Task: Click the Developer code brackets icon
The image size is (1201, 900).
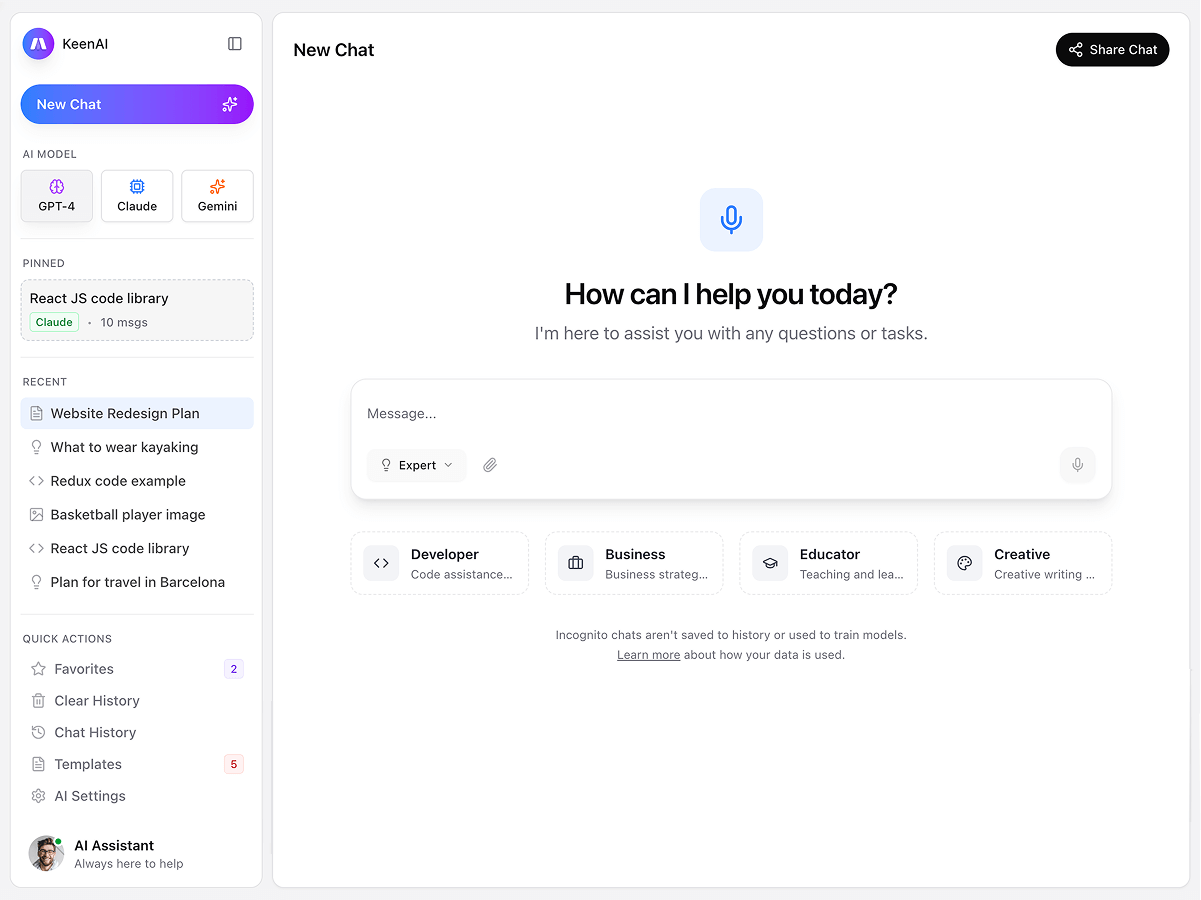Action: click(381, 563)
